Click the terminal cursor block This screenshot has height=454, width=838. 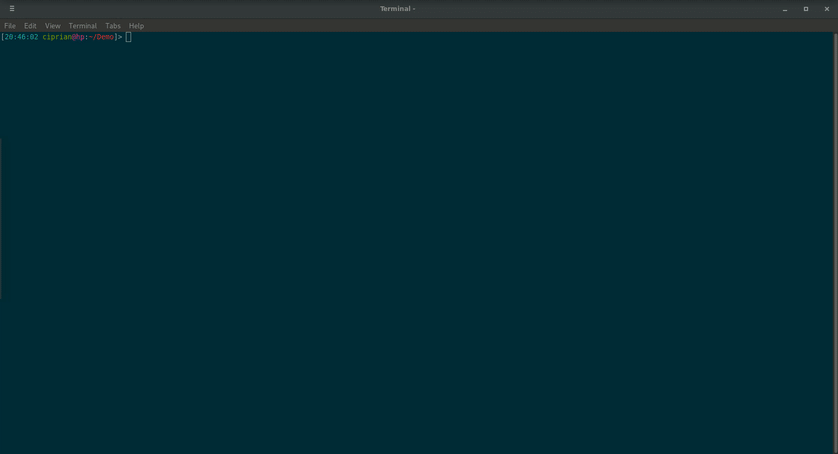[128, 37]
